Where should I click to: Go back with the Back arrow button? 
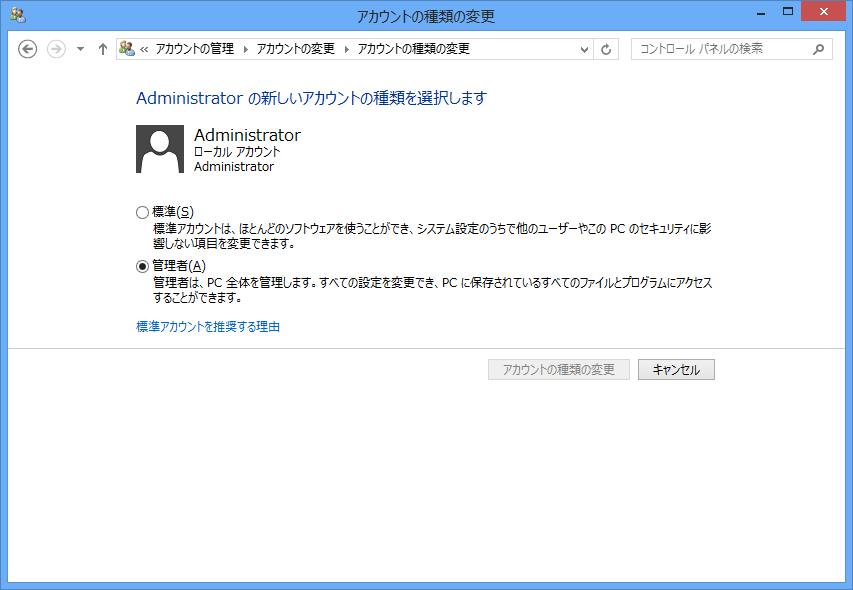pyautogui.click(x=28, y=49)
